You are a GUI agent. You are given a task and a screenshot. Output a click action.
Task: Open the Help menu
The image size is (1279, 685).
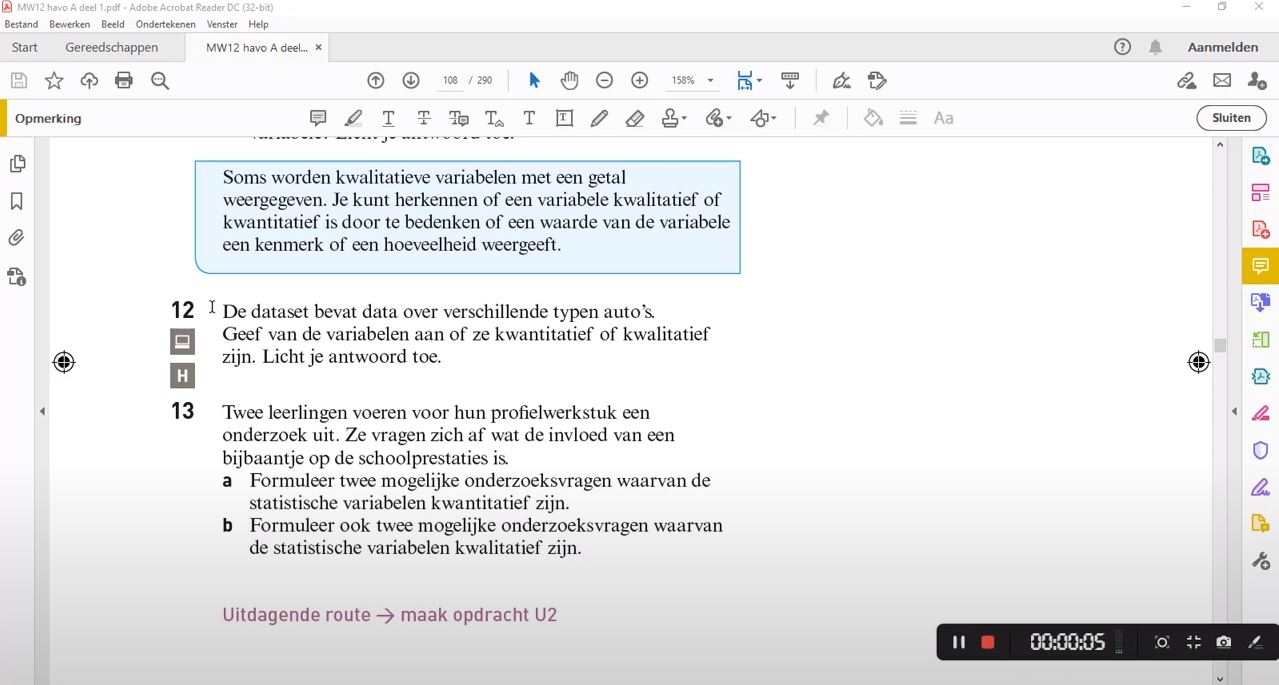[258, 24]
